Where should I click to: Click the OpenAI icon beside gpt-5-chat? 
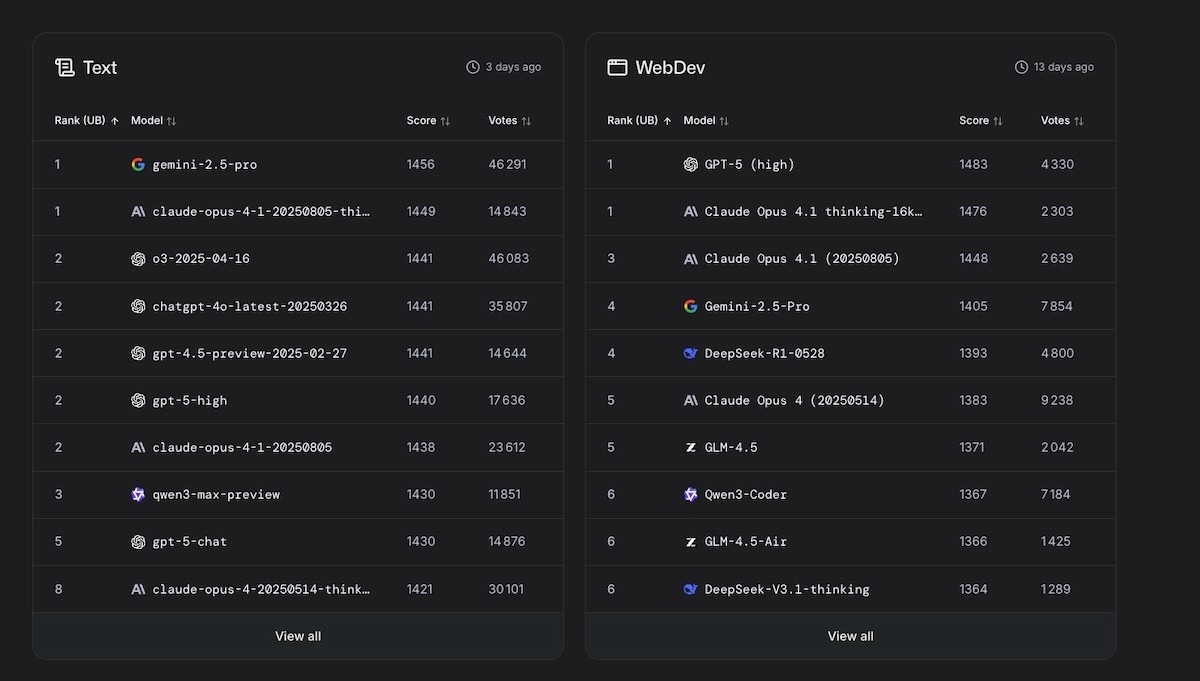138,541
